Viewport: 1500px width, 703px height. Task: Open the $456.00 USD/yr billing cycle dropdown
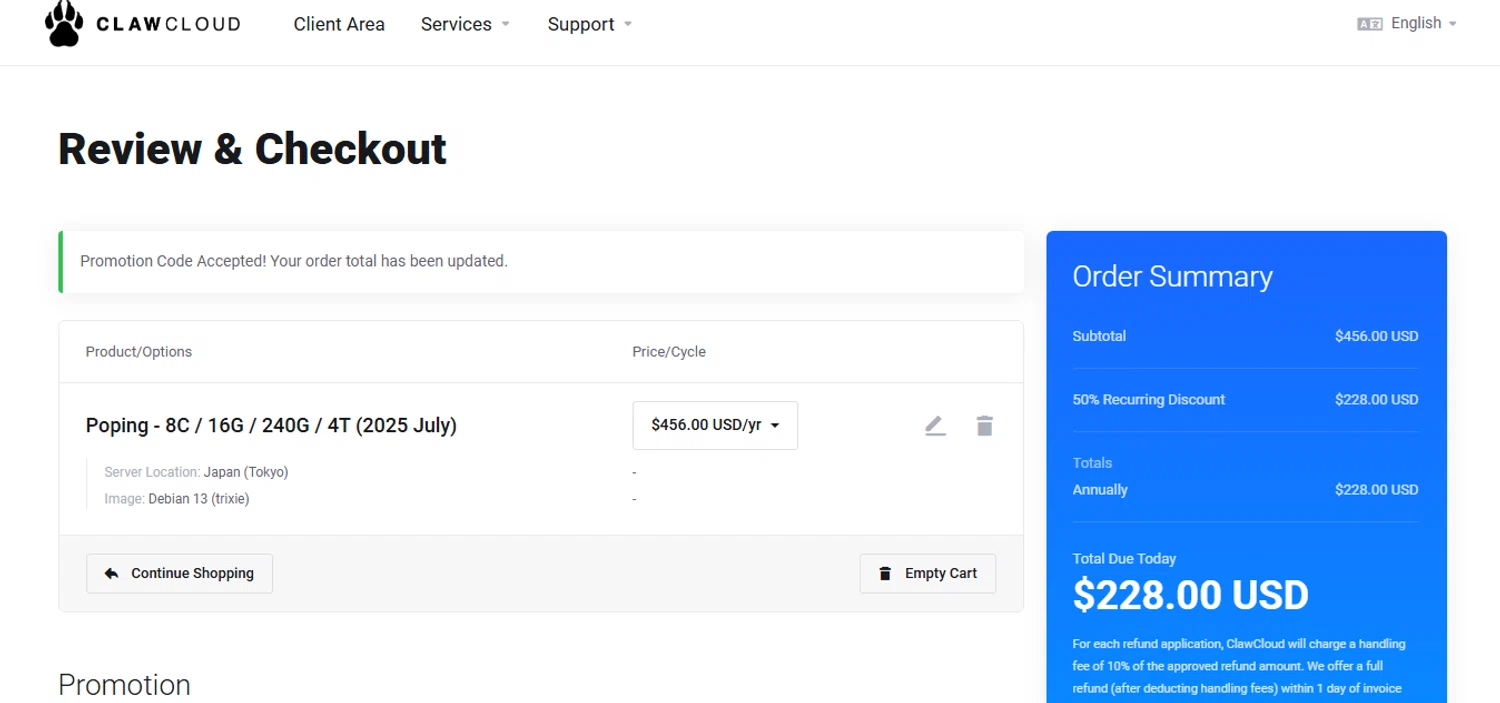715,425
